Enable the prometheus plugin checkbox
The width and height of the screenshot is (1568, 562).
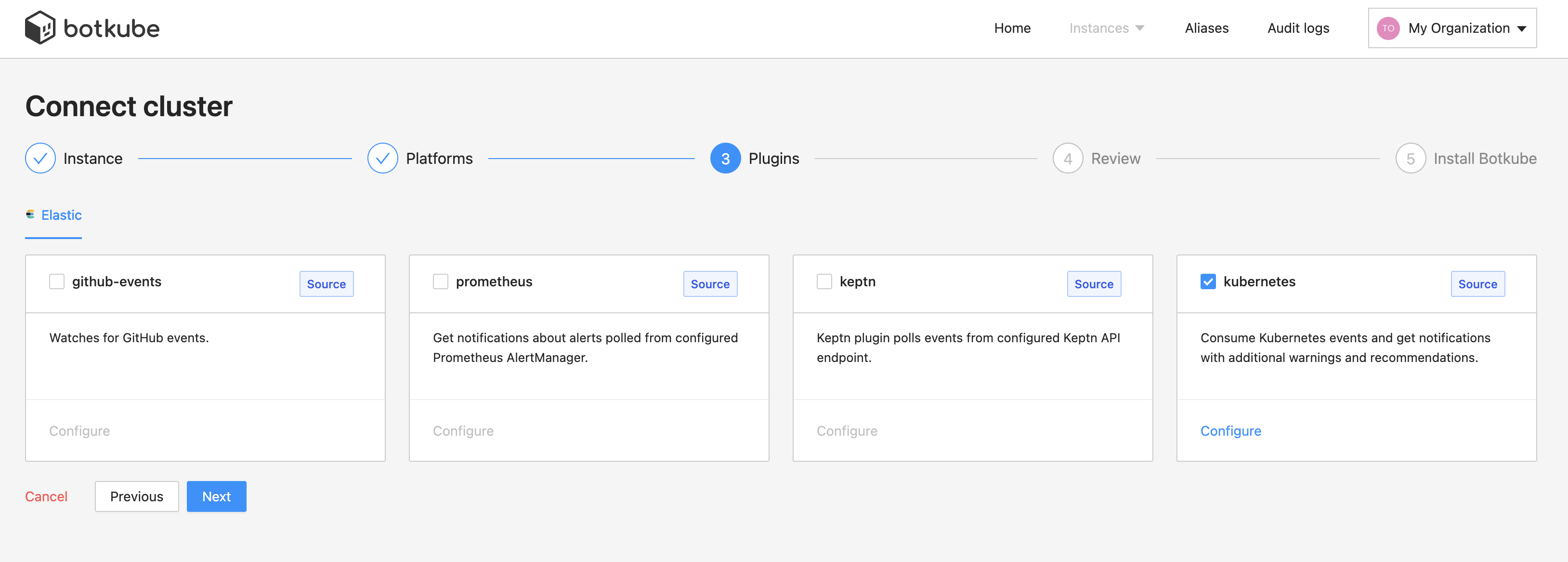441,281
